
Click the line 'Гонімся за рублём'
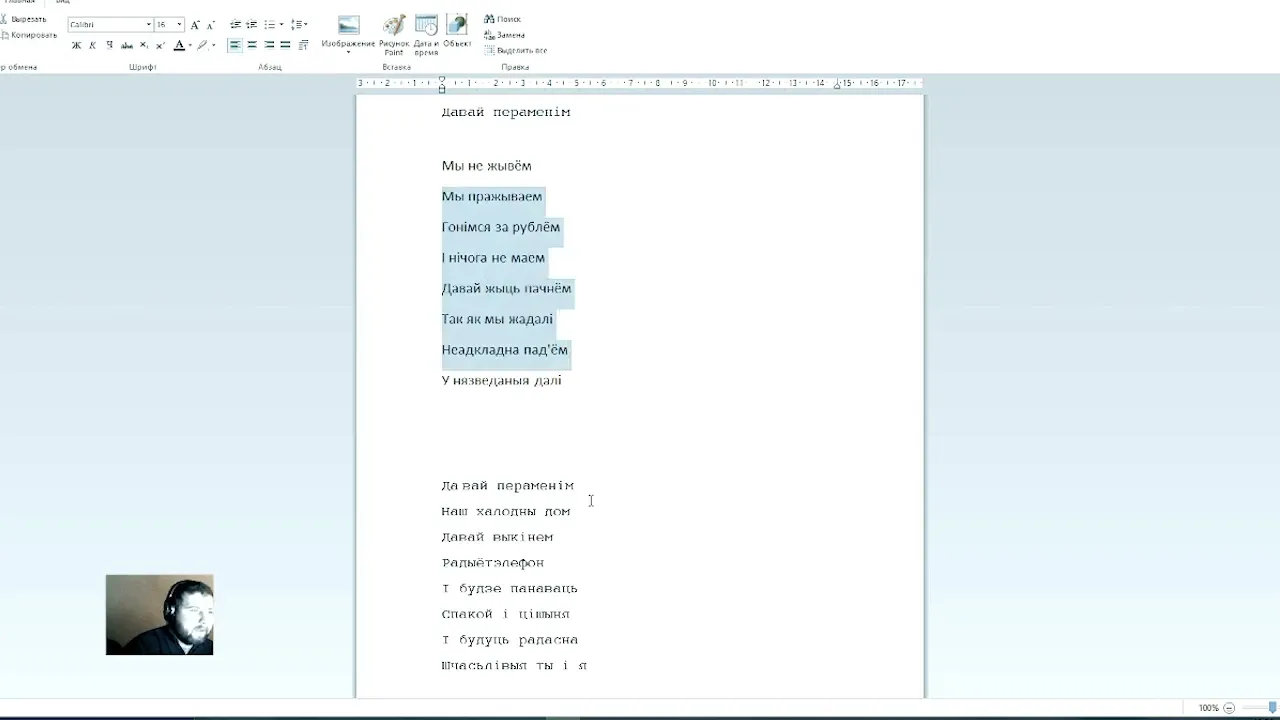pyautogui.click(x=501, y=227)
